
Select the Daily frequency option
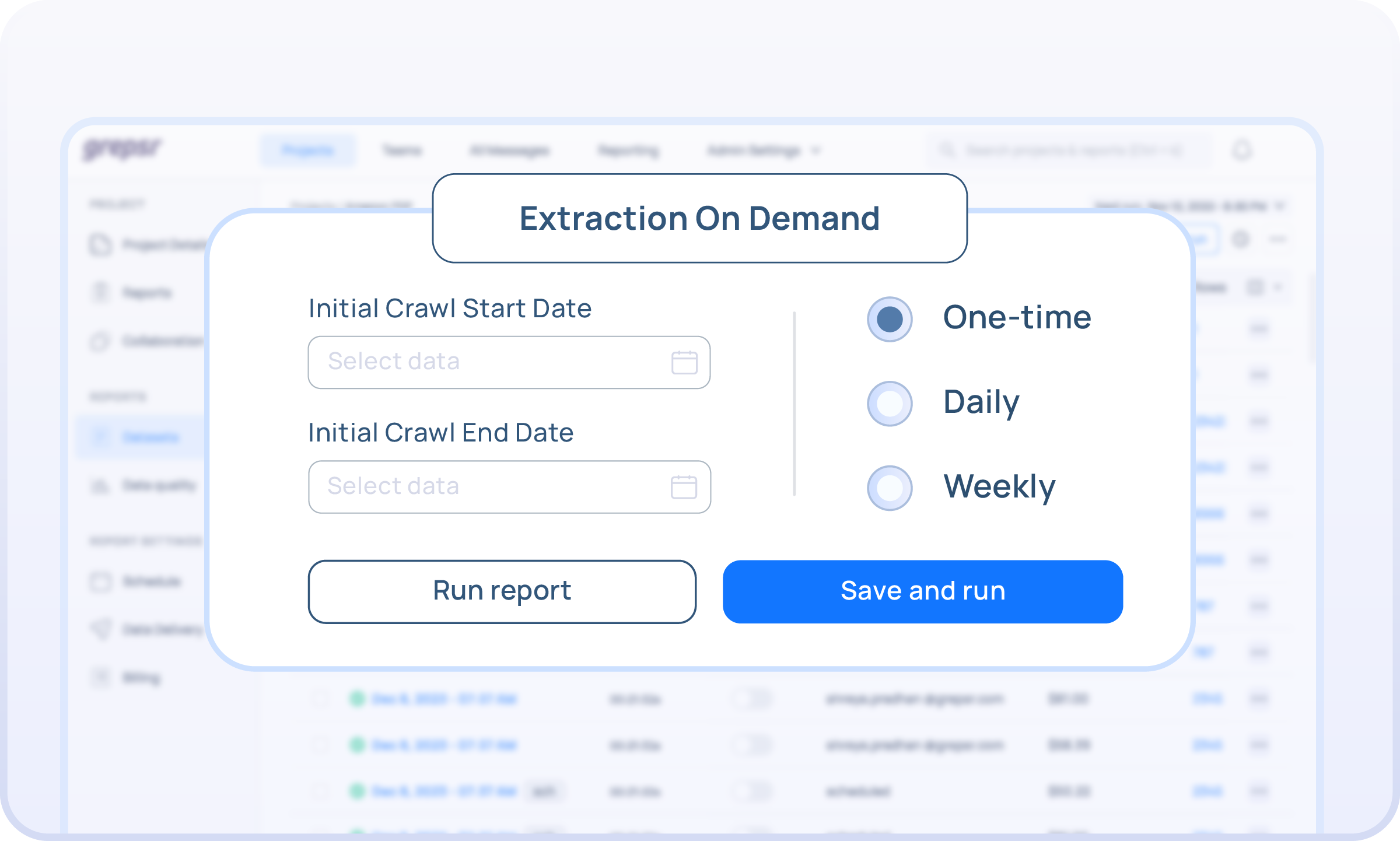890,403
